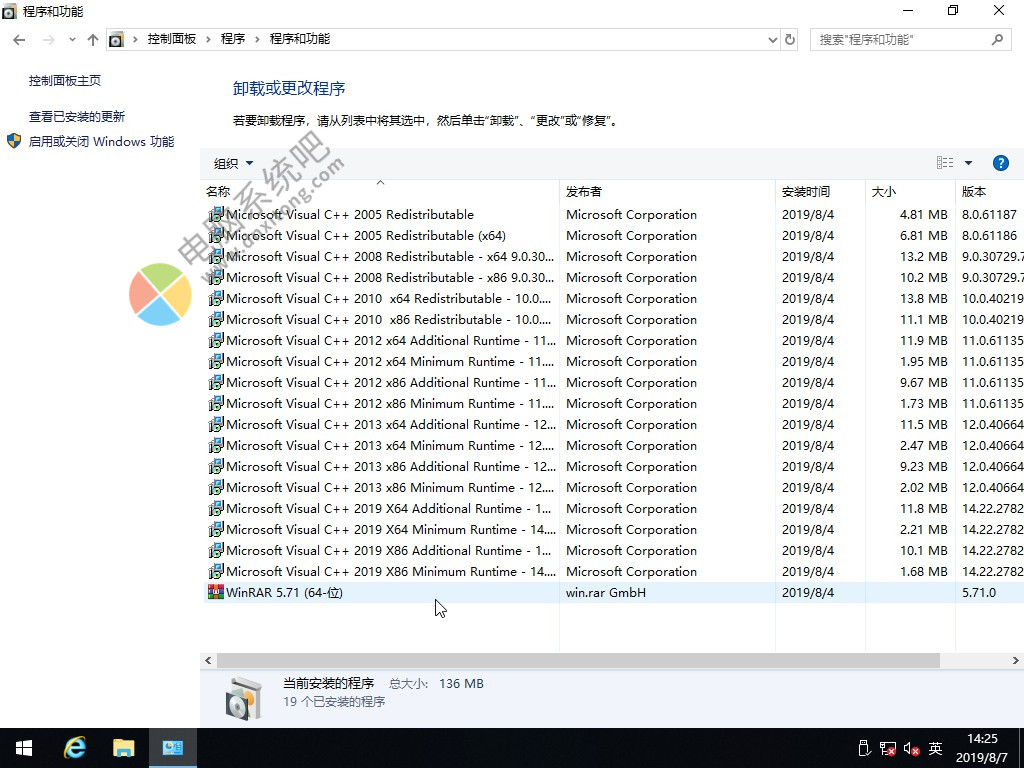Click the refresh button in address bar
1024x768 pixels.
click(x=790, y=40)
